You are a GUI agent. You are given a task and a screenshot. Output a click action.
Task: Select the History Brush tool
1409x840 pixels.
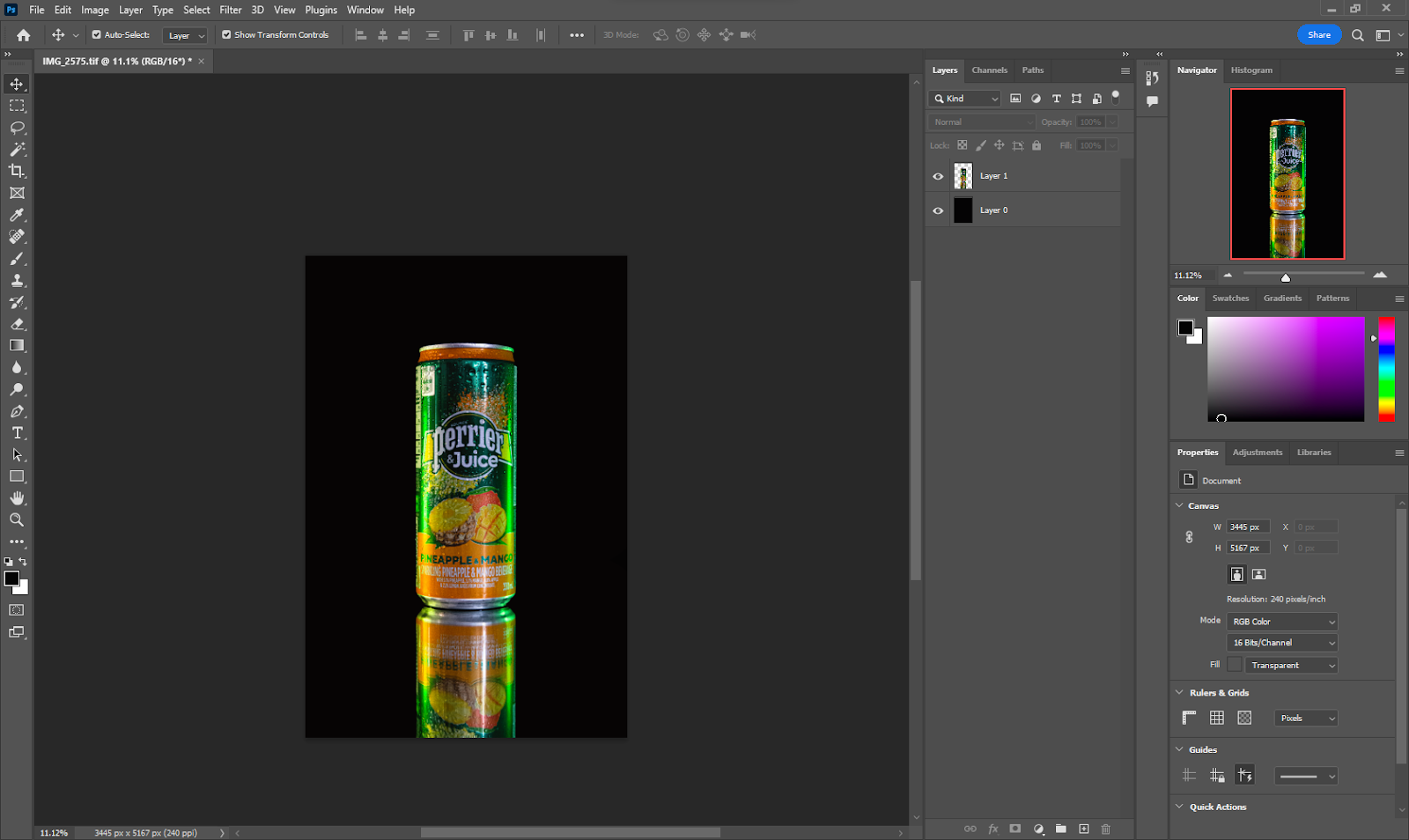[x=17, y=302]
